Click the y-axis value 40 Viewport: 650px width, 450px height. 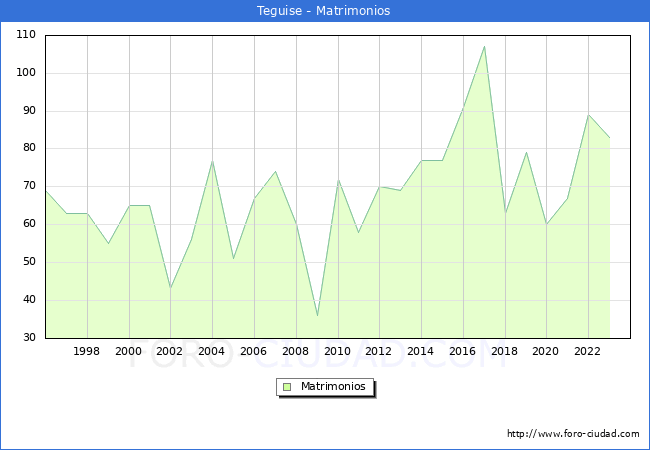point(29,300)
